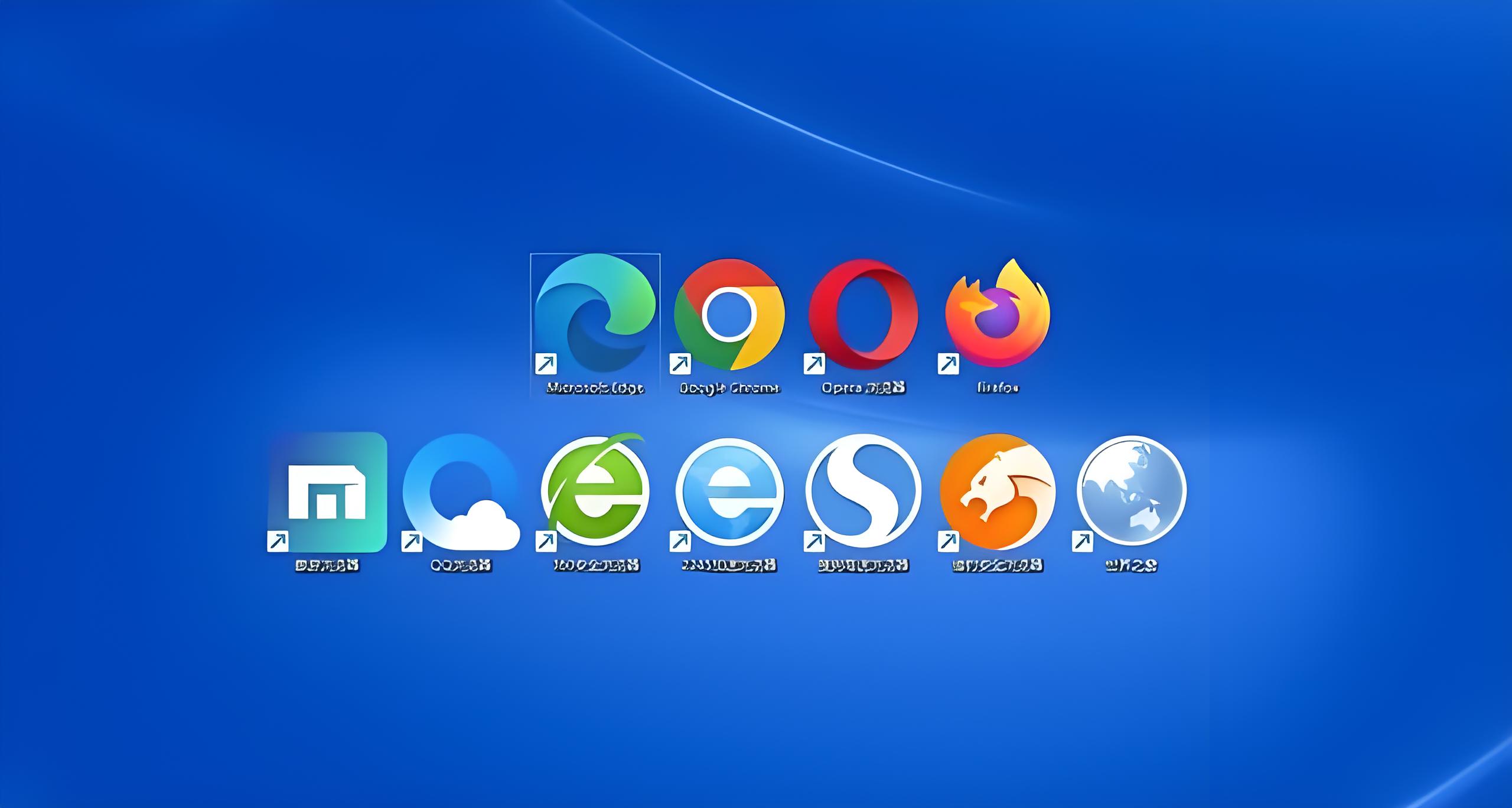Screen dimensions: 1512x808
Task: Select the Microsoft Edge shortcut icon
Action: tap(595, 313)
